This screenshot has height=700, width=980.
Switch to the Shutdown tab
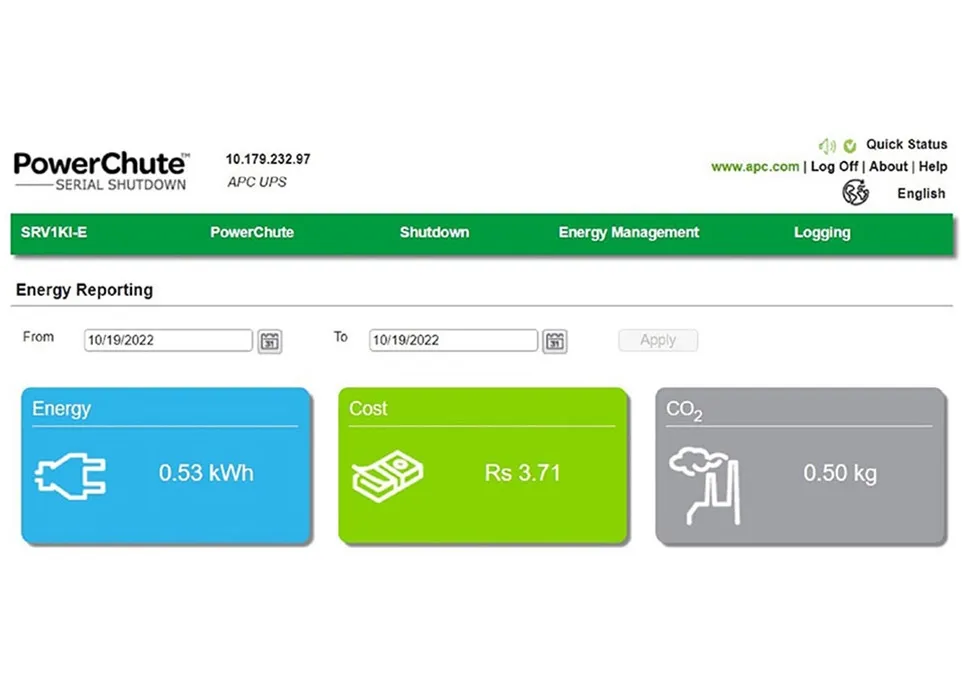(434, 232)
